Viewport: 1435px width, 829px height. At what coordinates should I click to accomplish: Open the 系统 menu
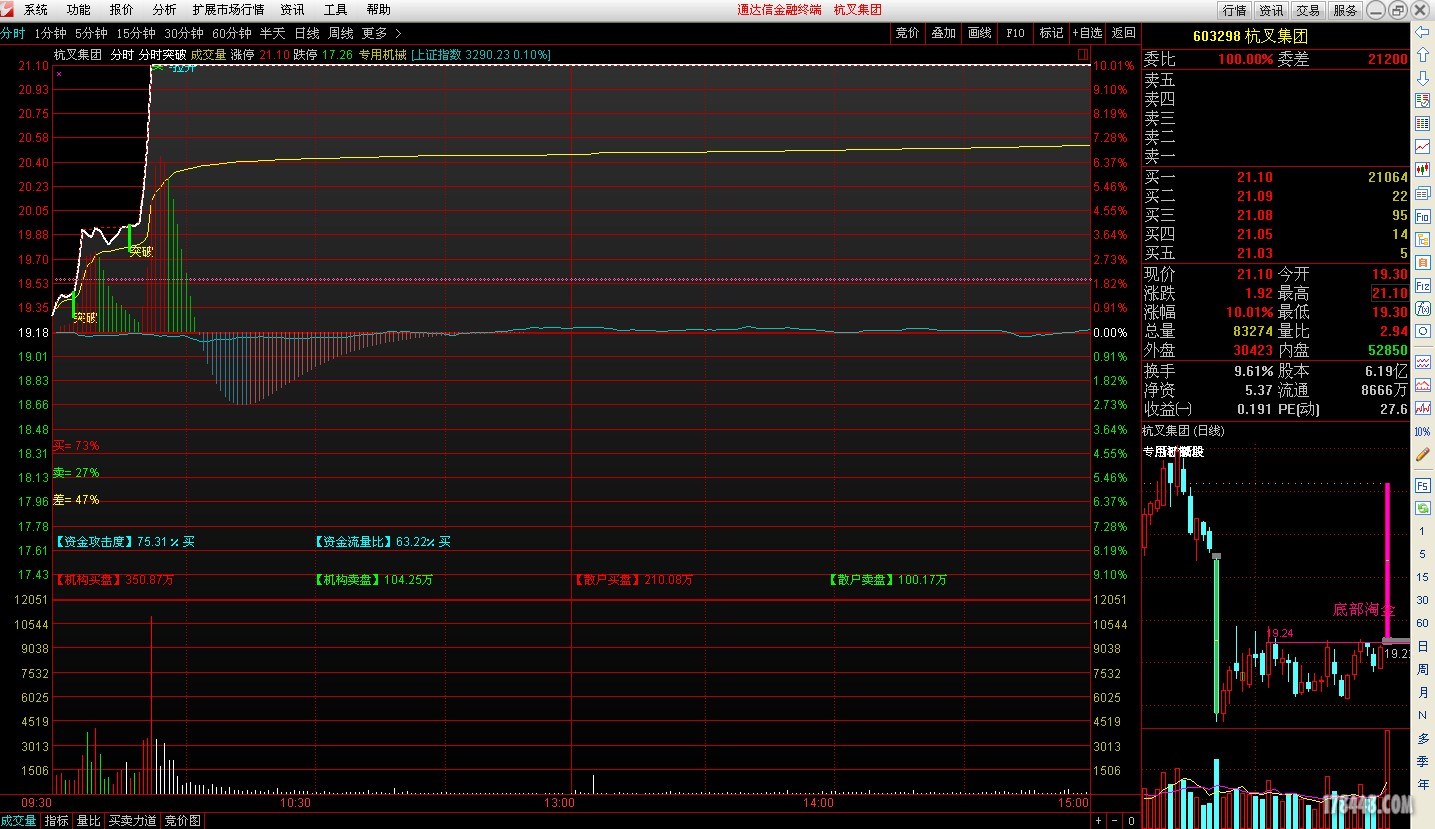[36, 9]
